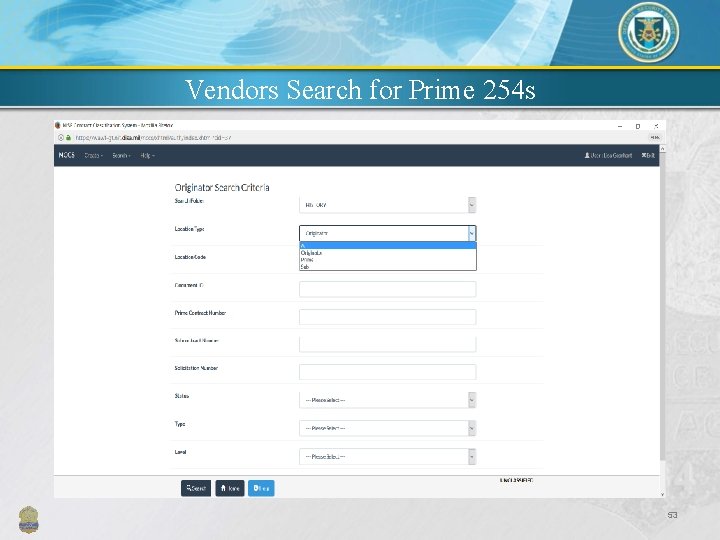Select the blank highlighted option in Location Type list
The height and width of the screenshot is (540, 720).
tap(388, 245)
